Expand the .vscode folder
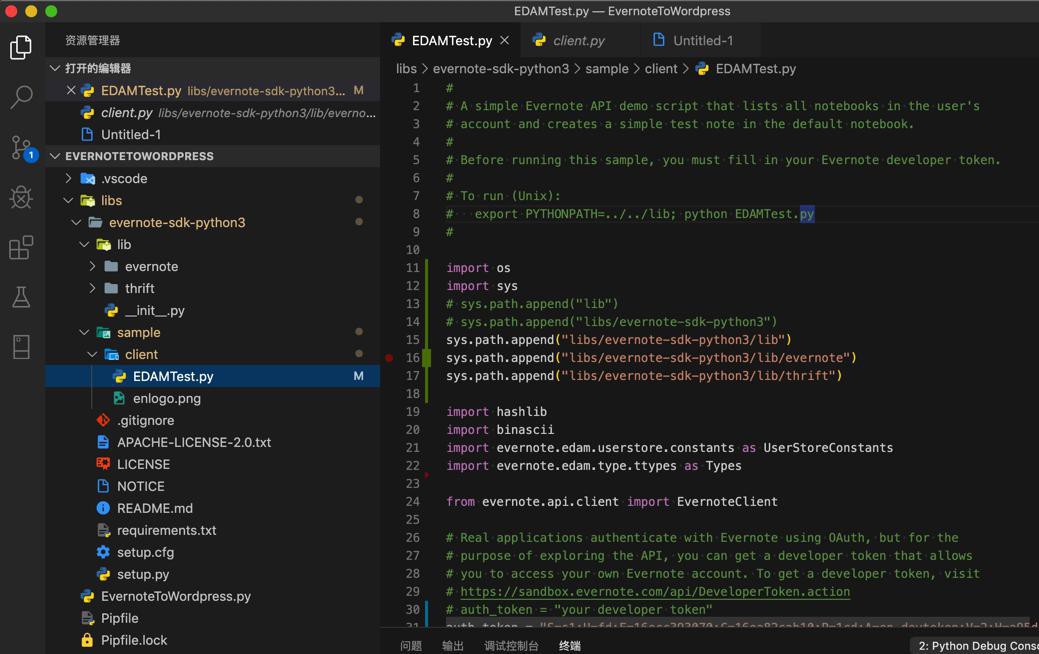 (68, 178)
